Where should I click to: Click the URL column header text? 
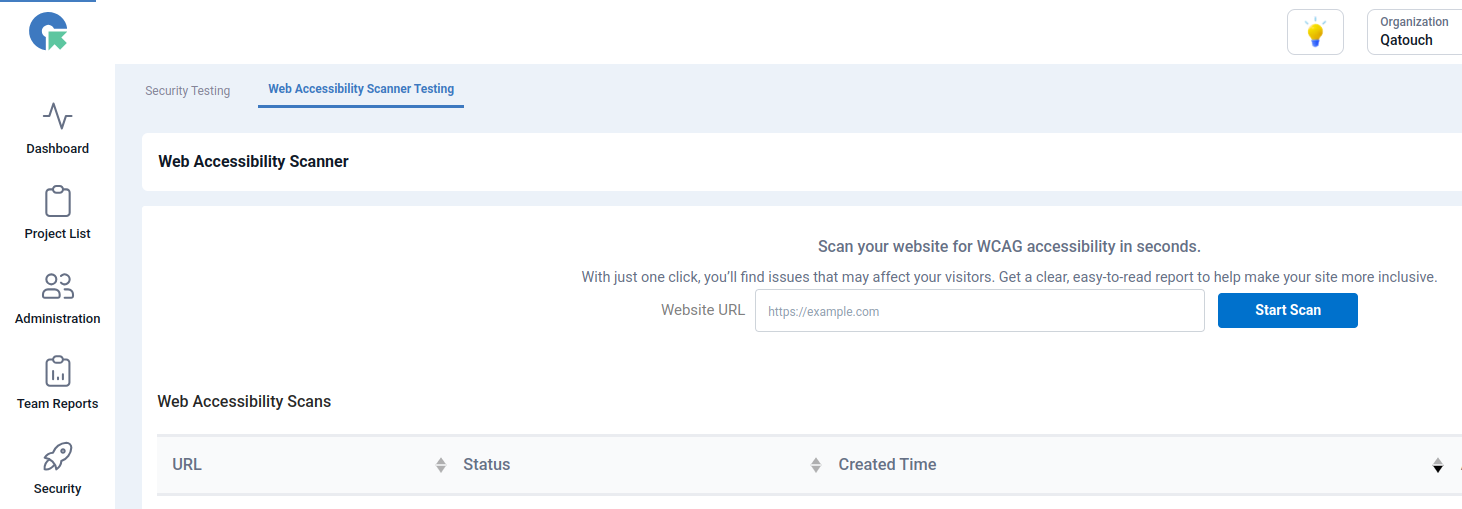click(187, 465)
